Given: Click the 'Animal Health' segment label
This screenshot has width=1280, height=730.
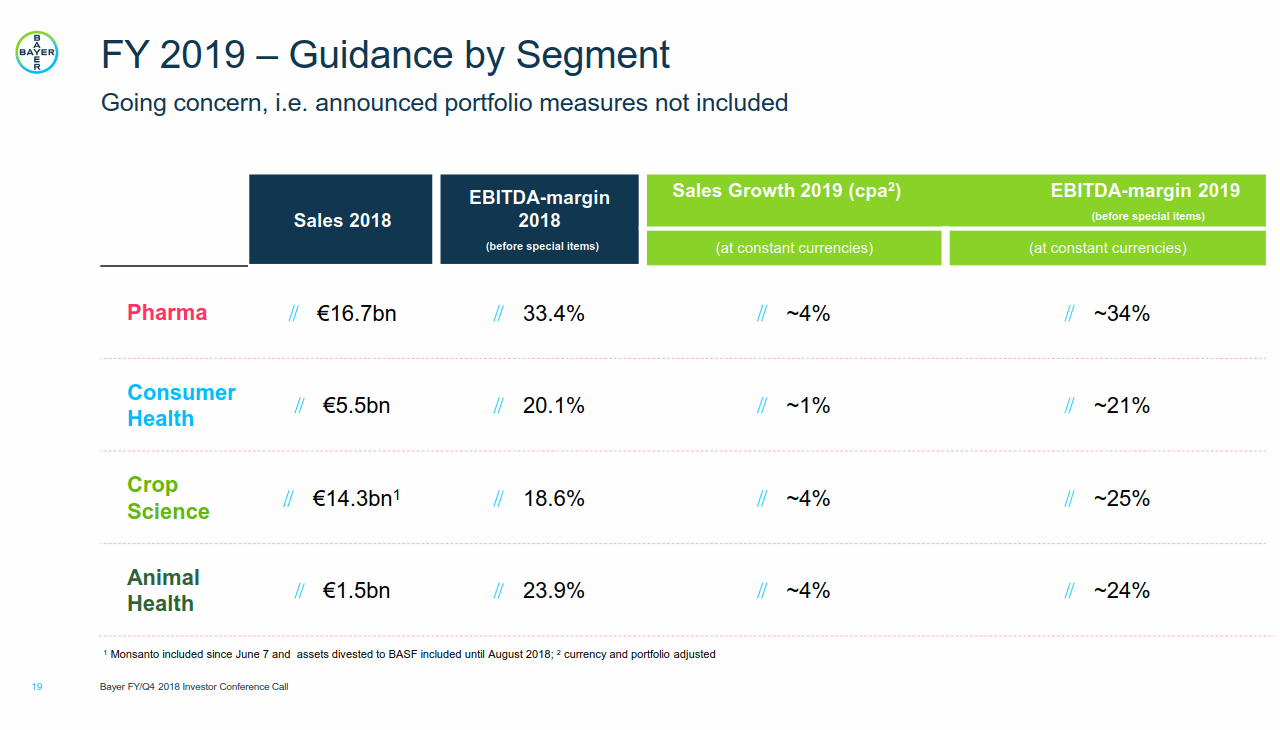Looking at the screenshot, I should pyautogui.click(x=163, y=591).
